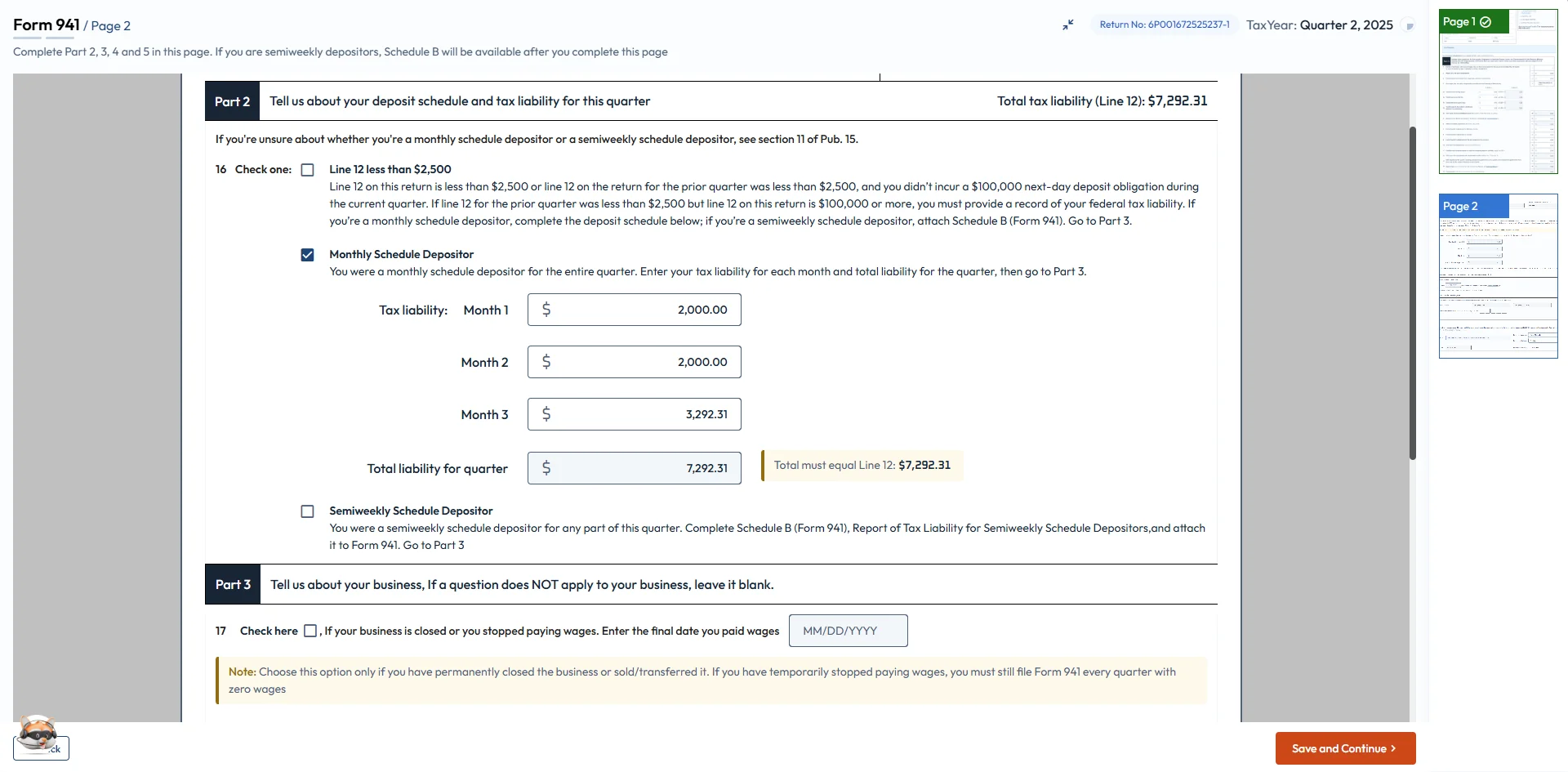The height and width of the screenshot is (772, 1568).
Task: Uncheck the Monthly Schedule Depositor checkbox
Action: coord(308,255)
